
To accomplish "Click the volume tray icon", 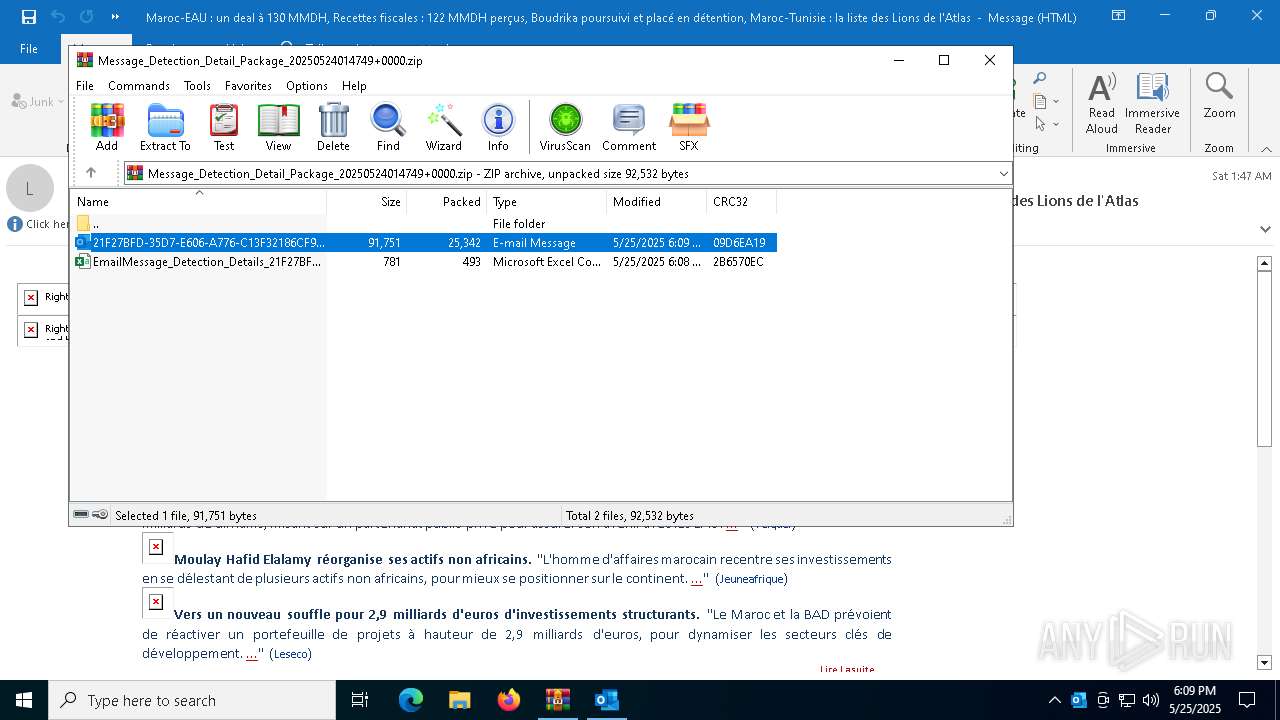I will tap(1150, 700).
